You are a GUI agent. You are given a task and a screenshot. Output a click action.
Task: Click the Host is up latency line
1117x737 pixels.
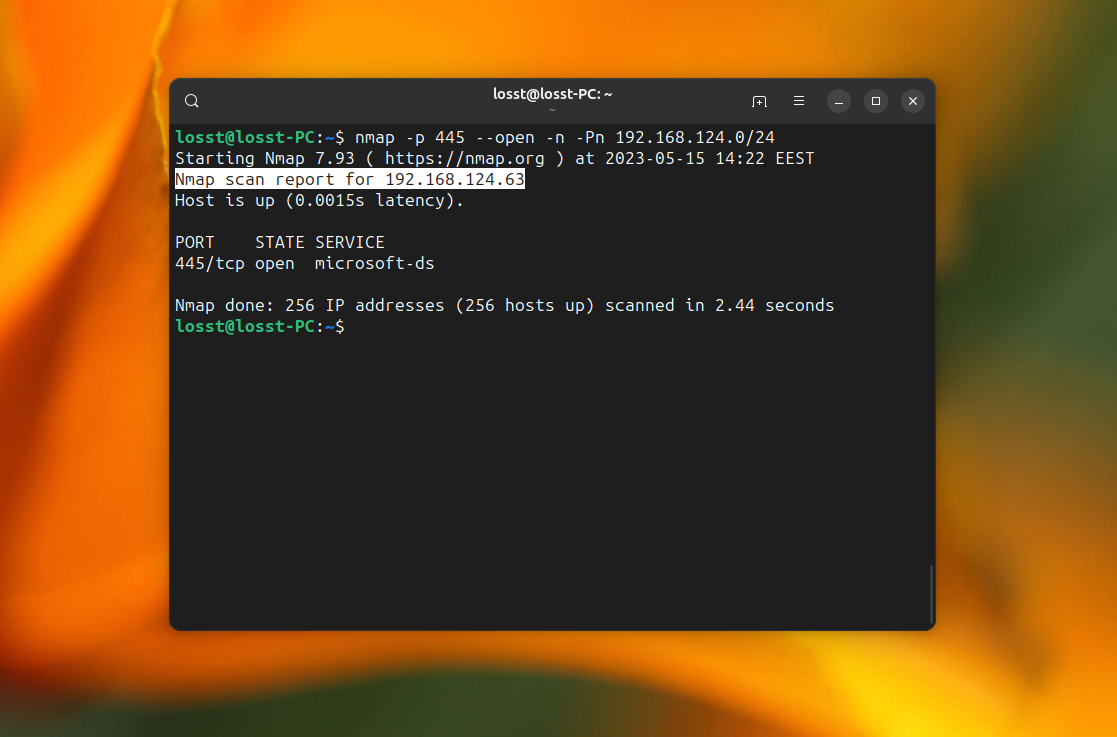click(318, 200)
